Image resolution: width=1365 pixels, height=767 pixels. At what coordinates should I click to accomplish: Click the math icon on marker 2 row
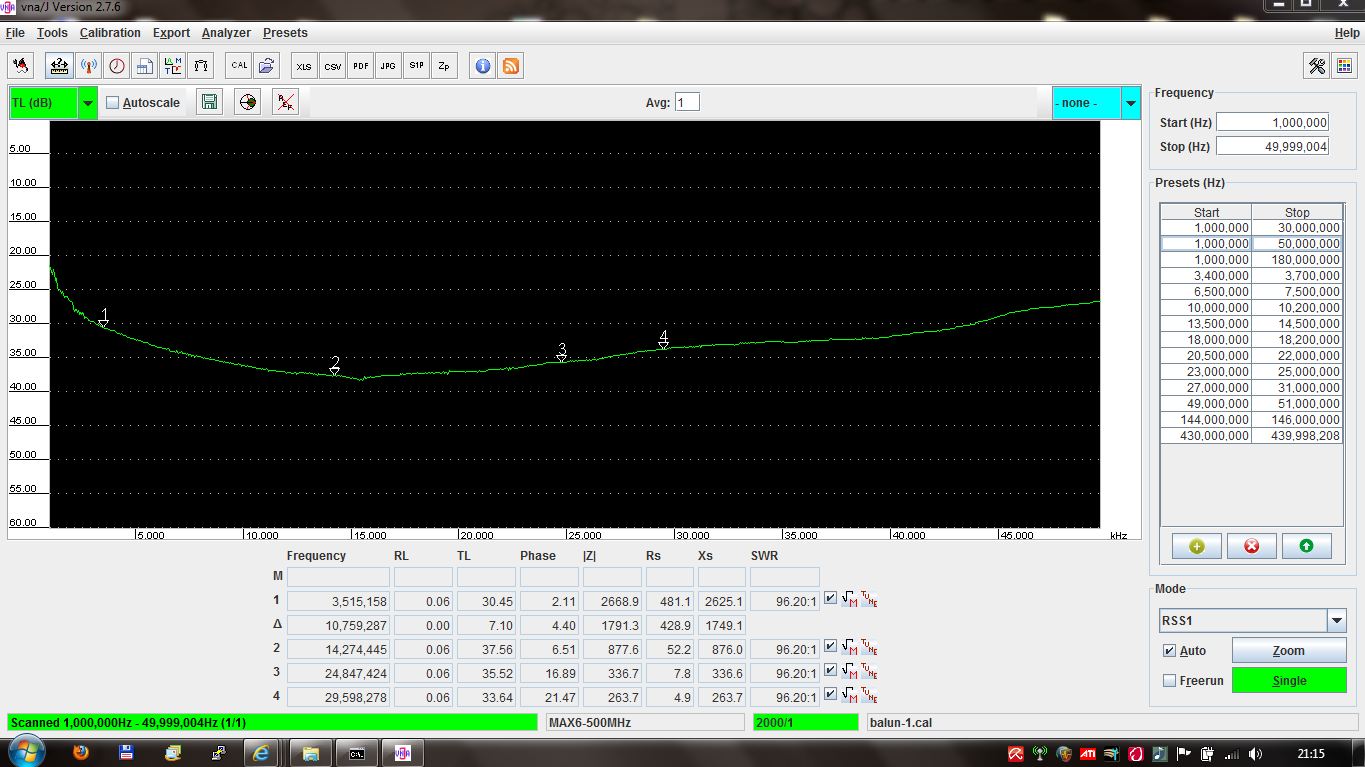(x=849, y=648)
